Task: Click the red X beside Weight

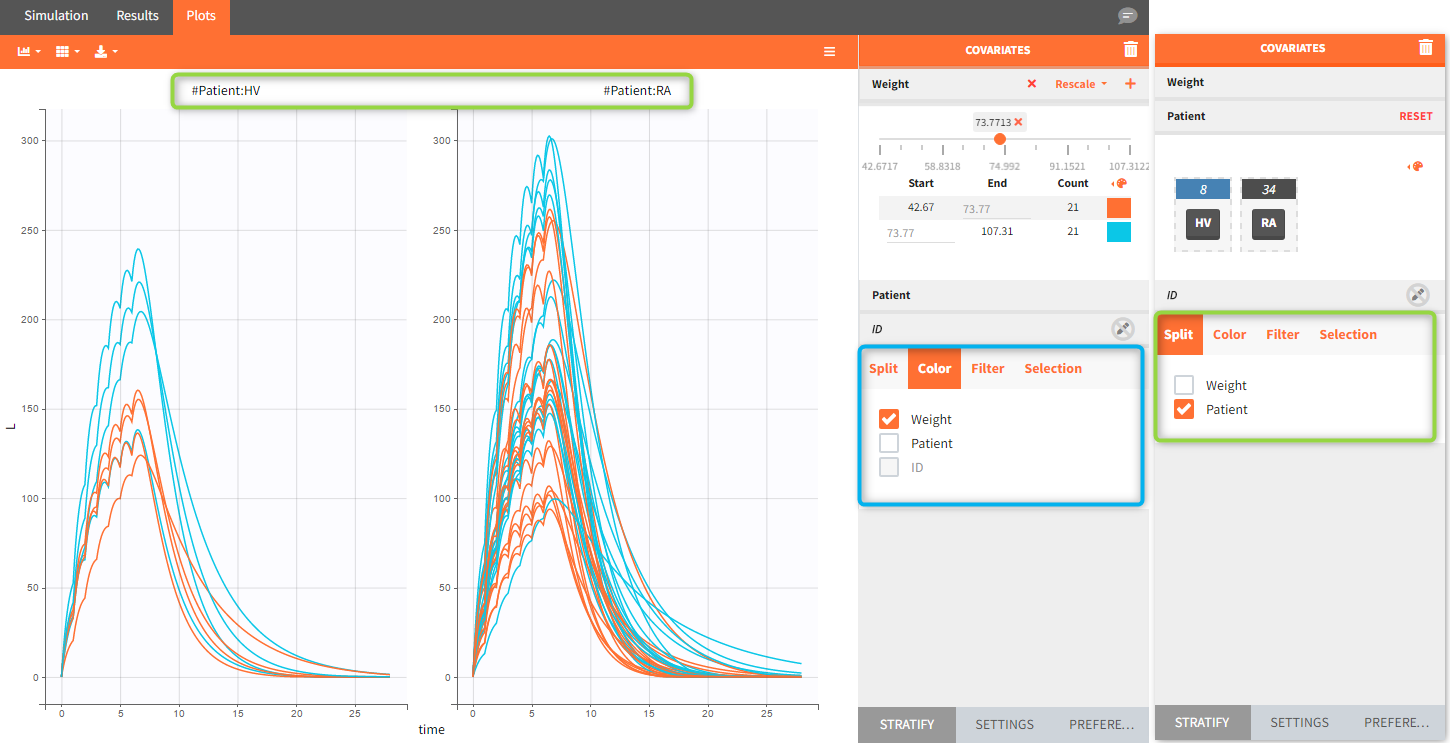Action: click(1032, 84)
